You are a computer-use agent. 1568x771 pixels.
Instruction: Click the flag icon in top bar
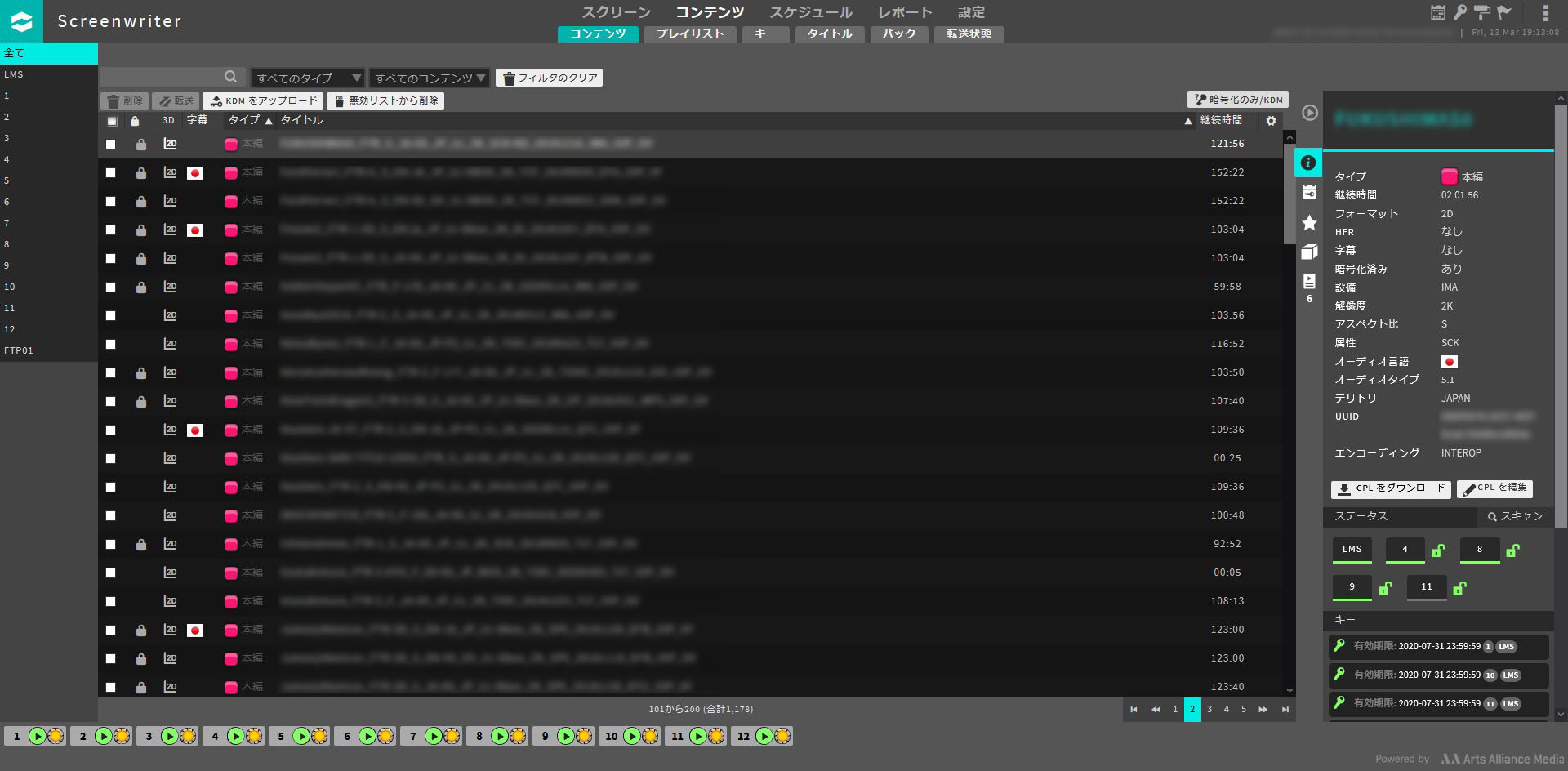pos(1504,12)
